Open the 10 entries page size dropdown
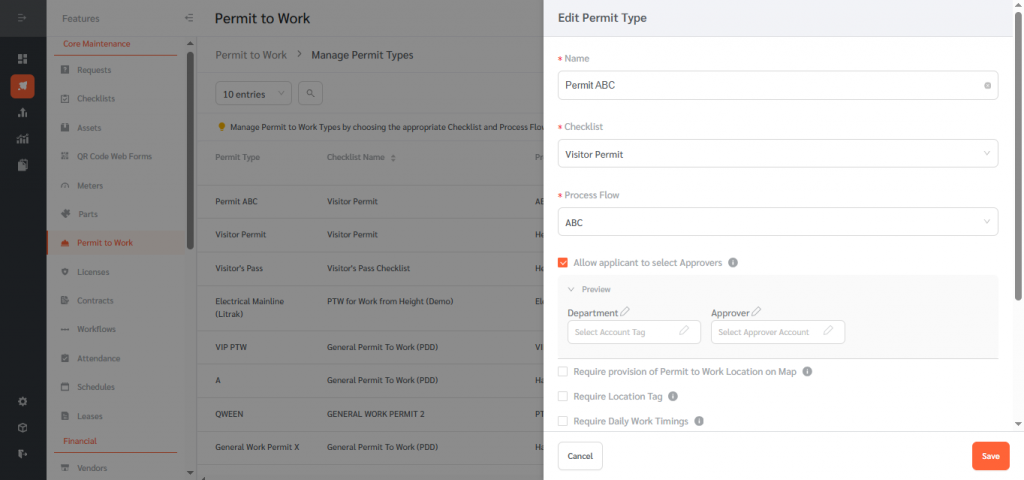The height and width of the screenshot is (480, 1024). click(253, 93)
